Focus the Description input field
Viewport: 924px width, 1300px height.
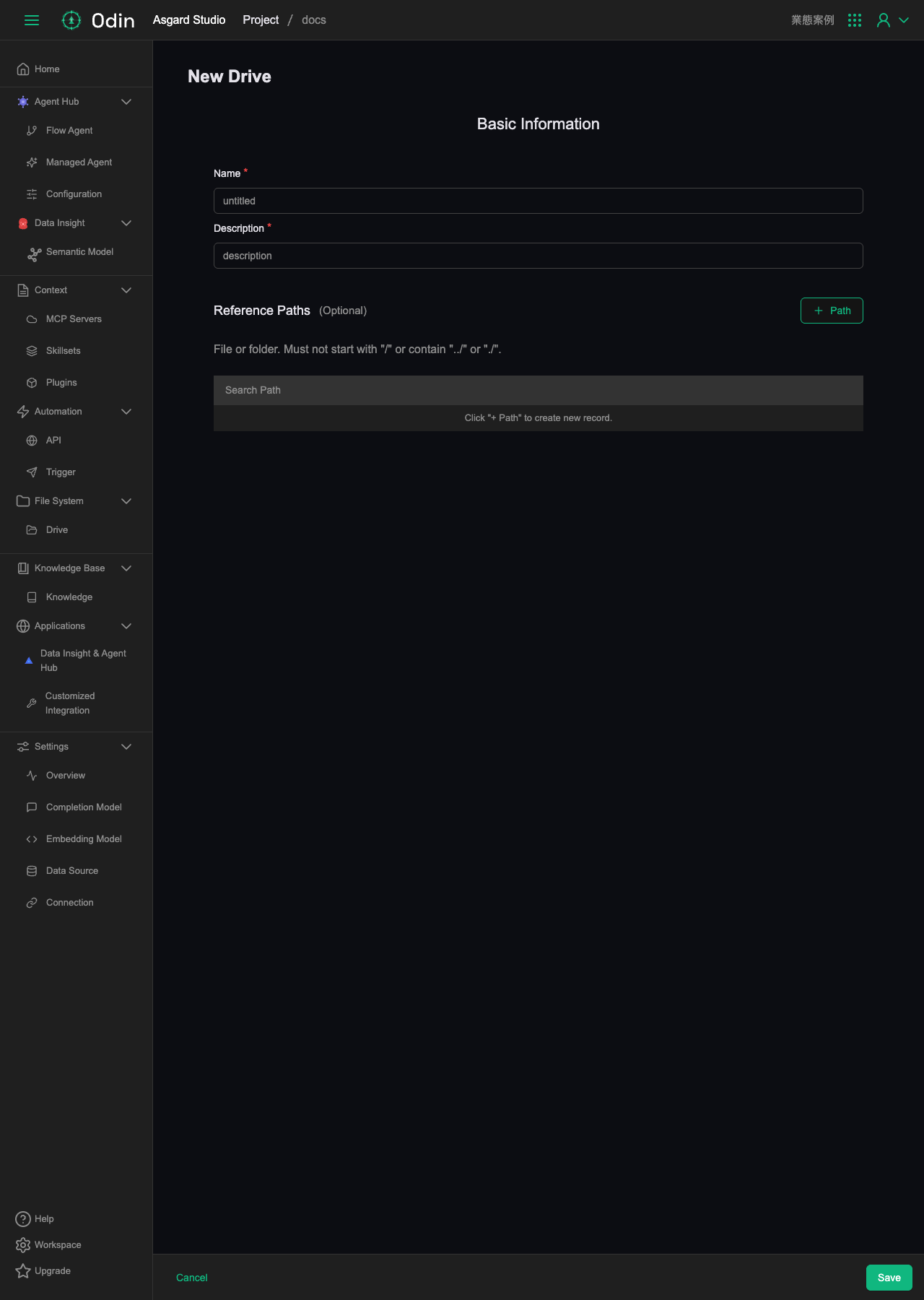click(539, 256)
